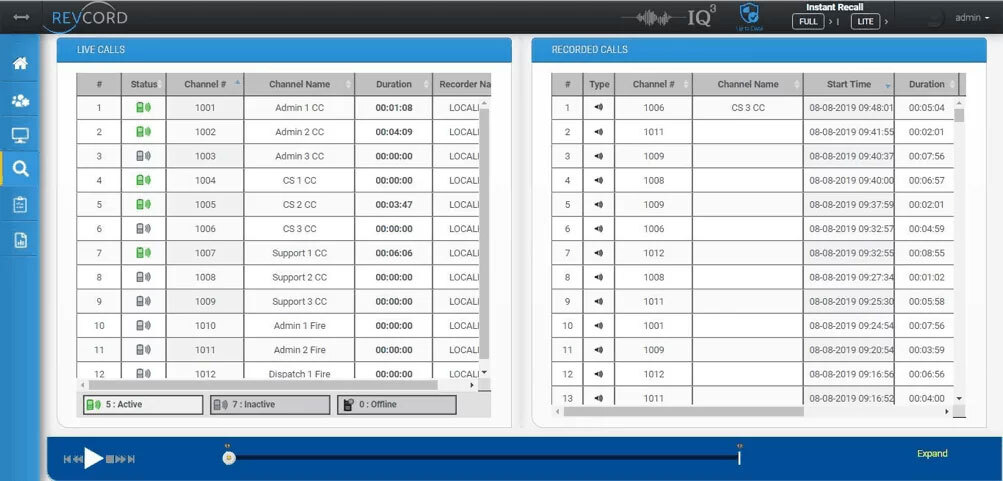1003x481 pixels.
Task: Click Instant Recall FULL button
Action: click(x=808, y=21)
